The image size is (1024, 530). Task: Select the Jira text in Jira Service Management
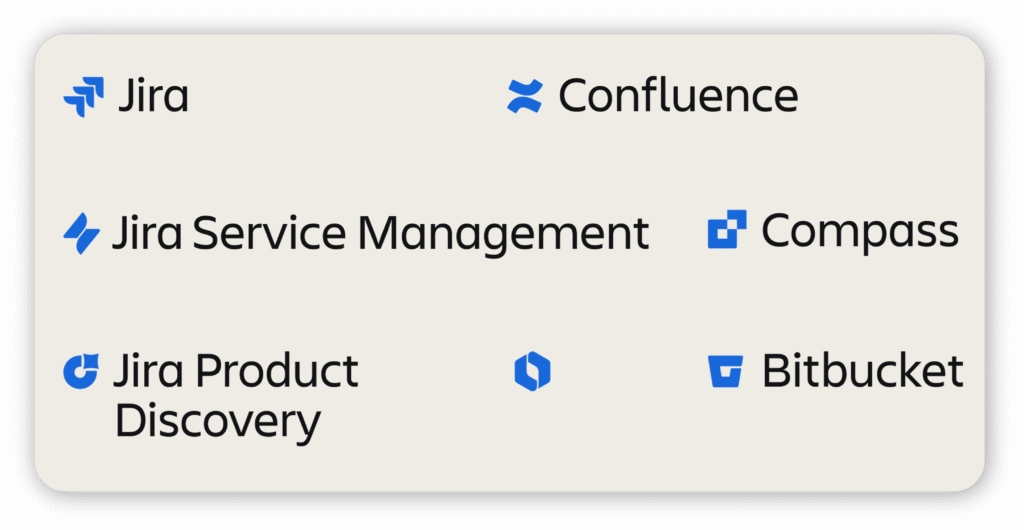coord(148,233)
